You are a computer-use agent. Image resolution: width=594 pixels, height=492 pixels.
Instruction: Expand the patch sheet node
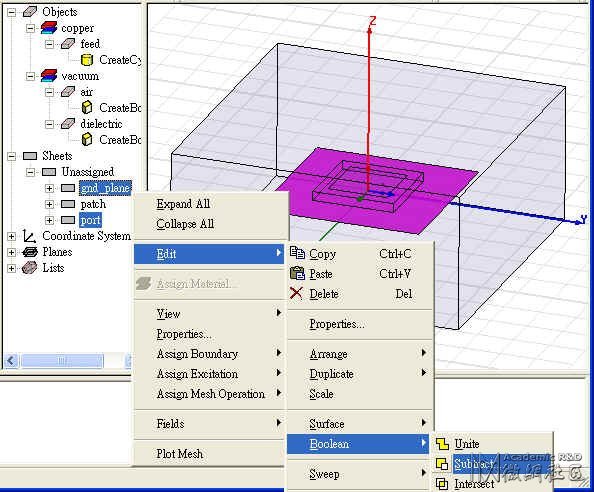click(x=49, y=205)
